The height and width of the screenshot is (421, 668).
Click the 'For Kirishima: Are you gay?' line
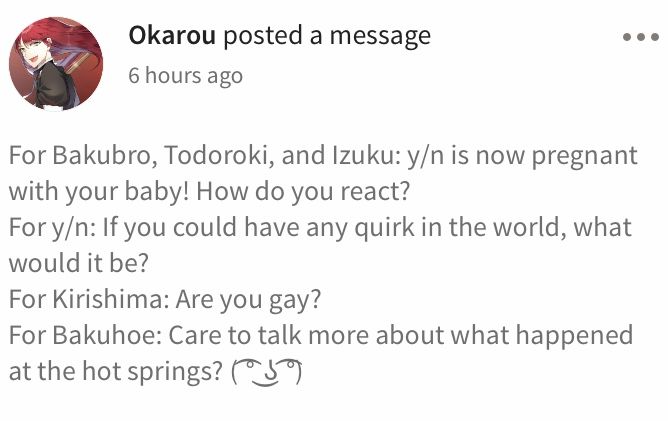click(165, 300)
